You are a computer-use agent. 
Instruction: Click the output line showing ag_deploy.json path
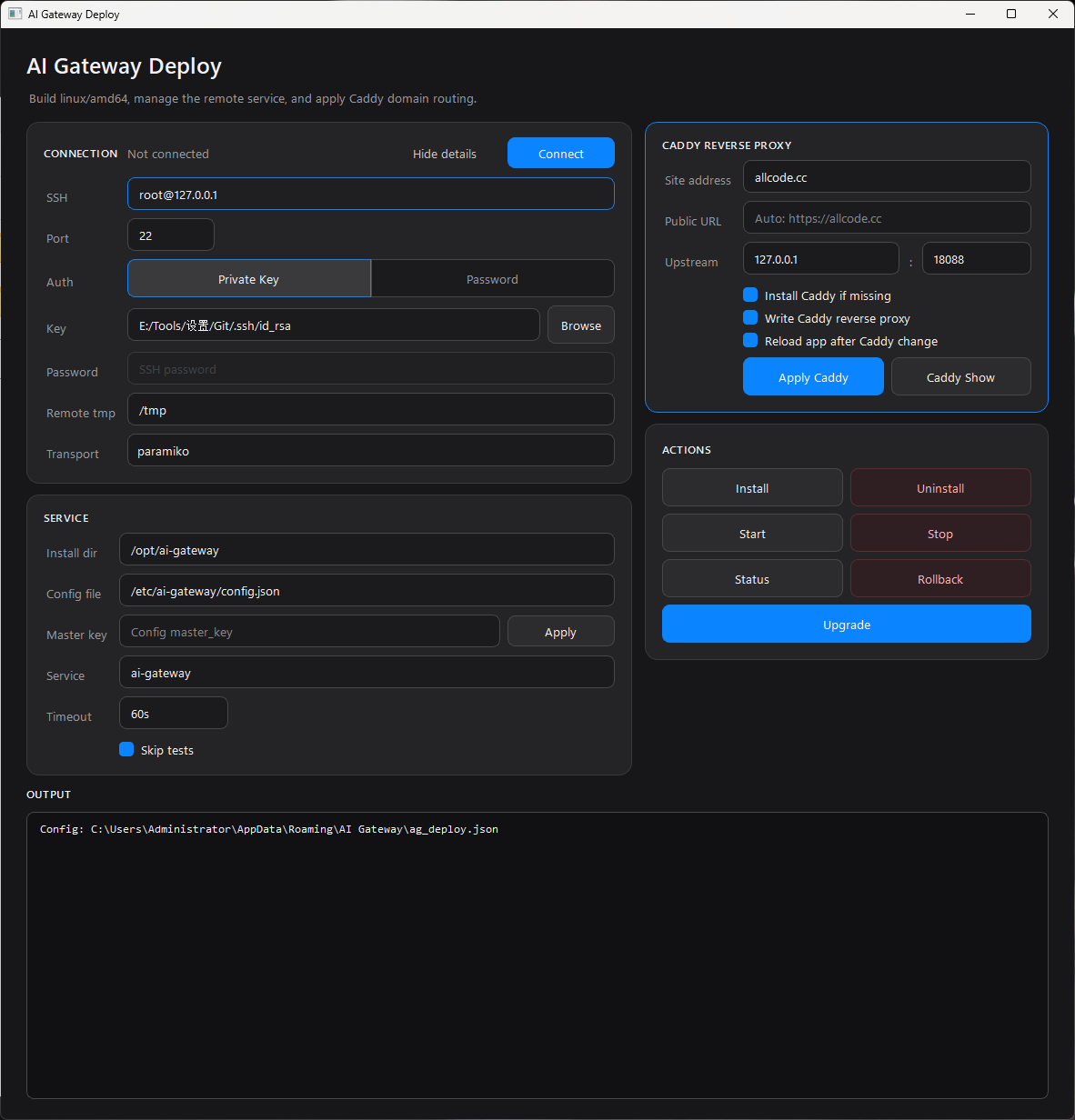click(269, 829)
